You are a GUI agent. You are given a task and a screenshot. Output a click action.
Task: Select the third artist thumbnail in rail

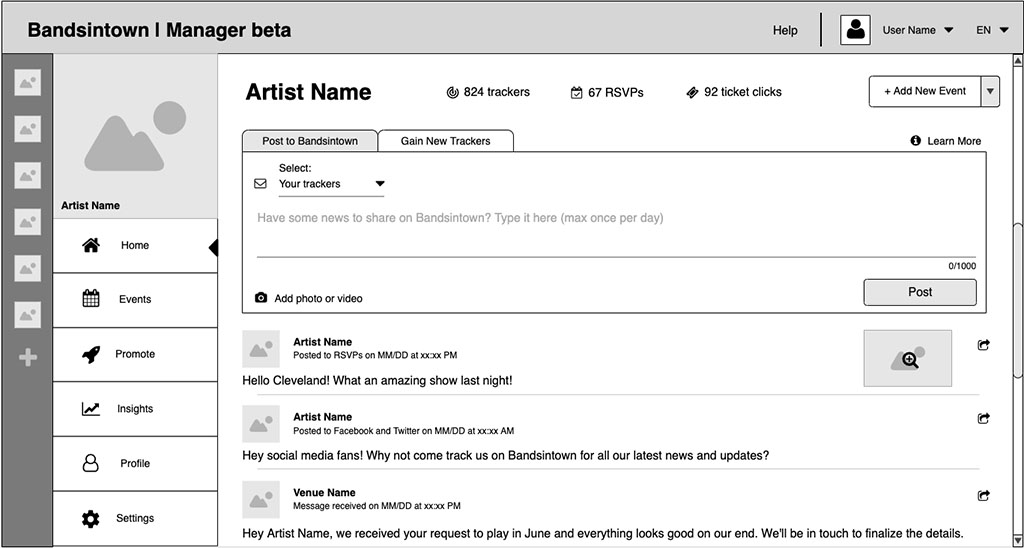click(x=27, y=176)
